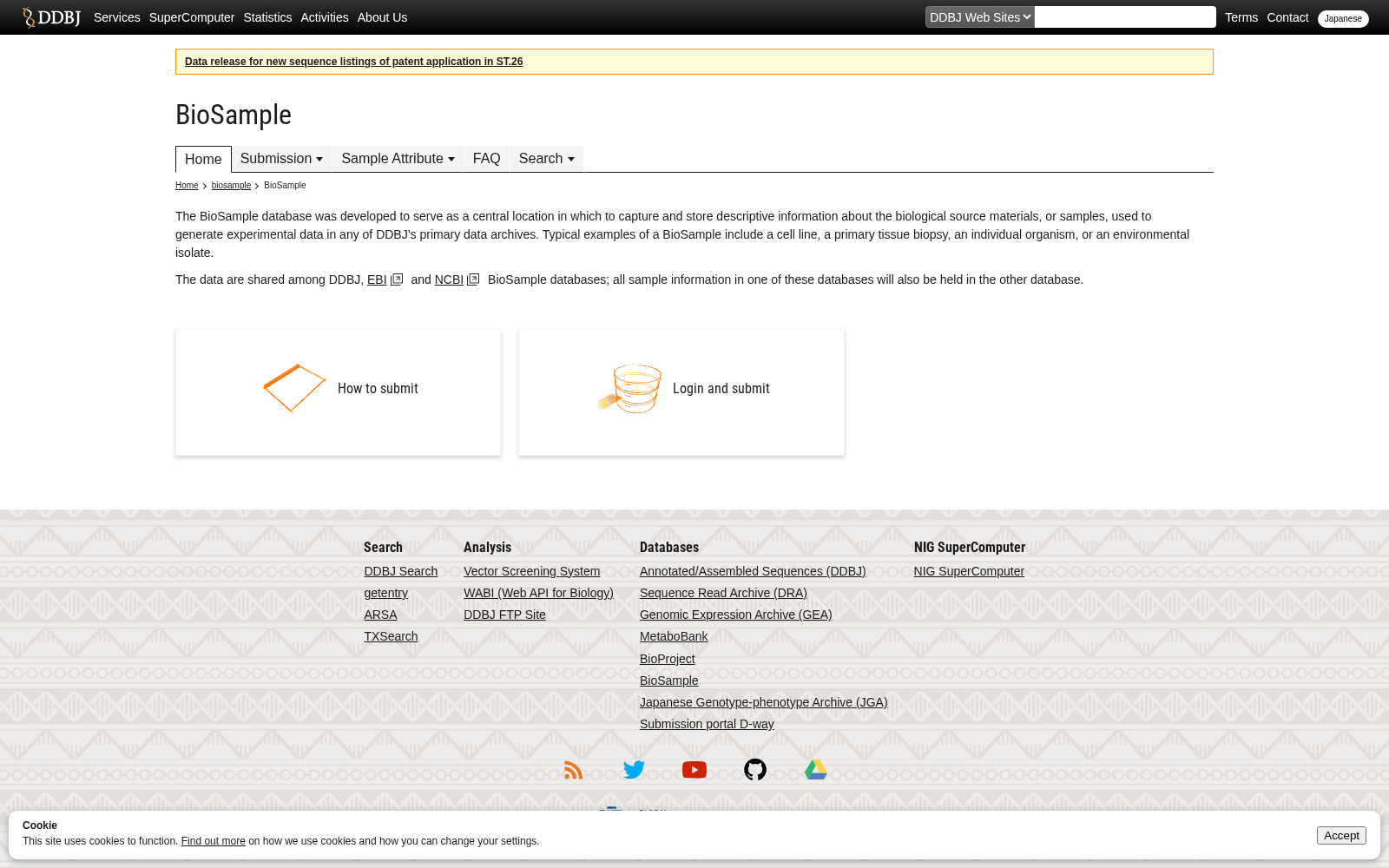
Task: Click the Contact link
Action: pos(1287,17)
